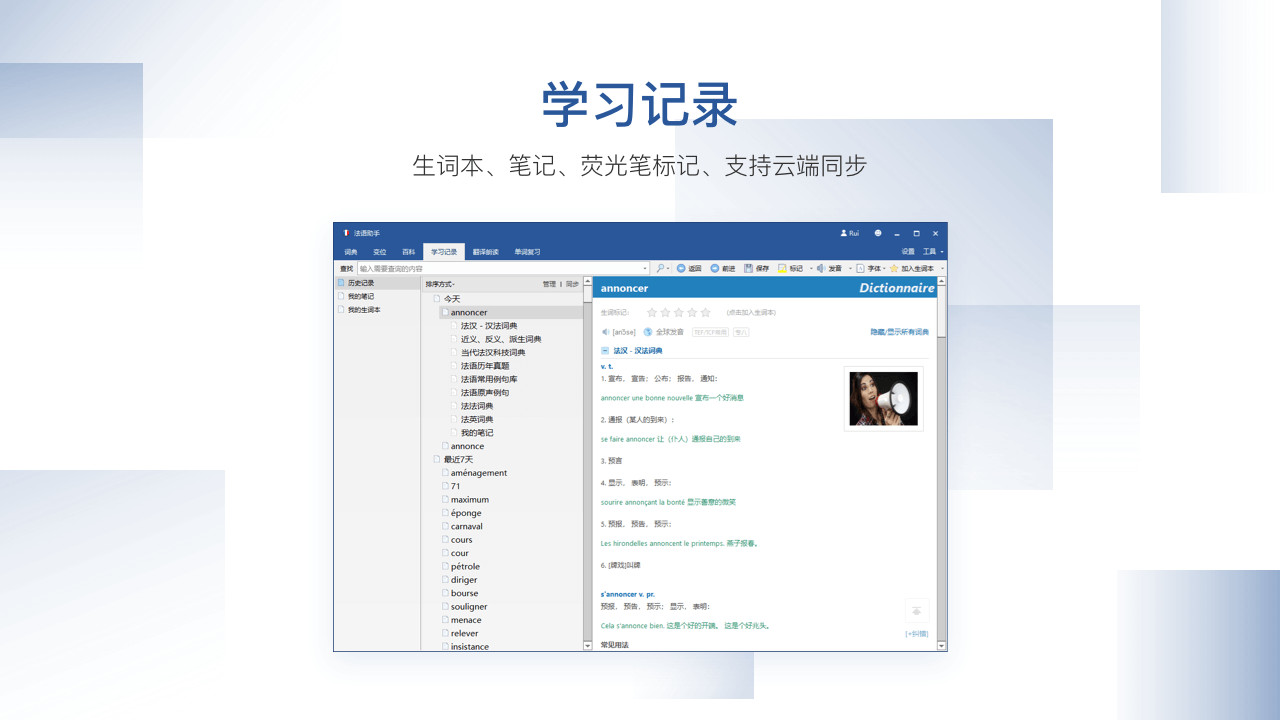The height and width of the screenshot is (720, 1280).
Task: Open the 标记 dropdown arrow
Action: 811,268
